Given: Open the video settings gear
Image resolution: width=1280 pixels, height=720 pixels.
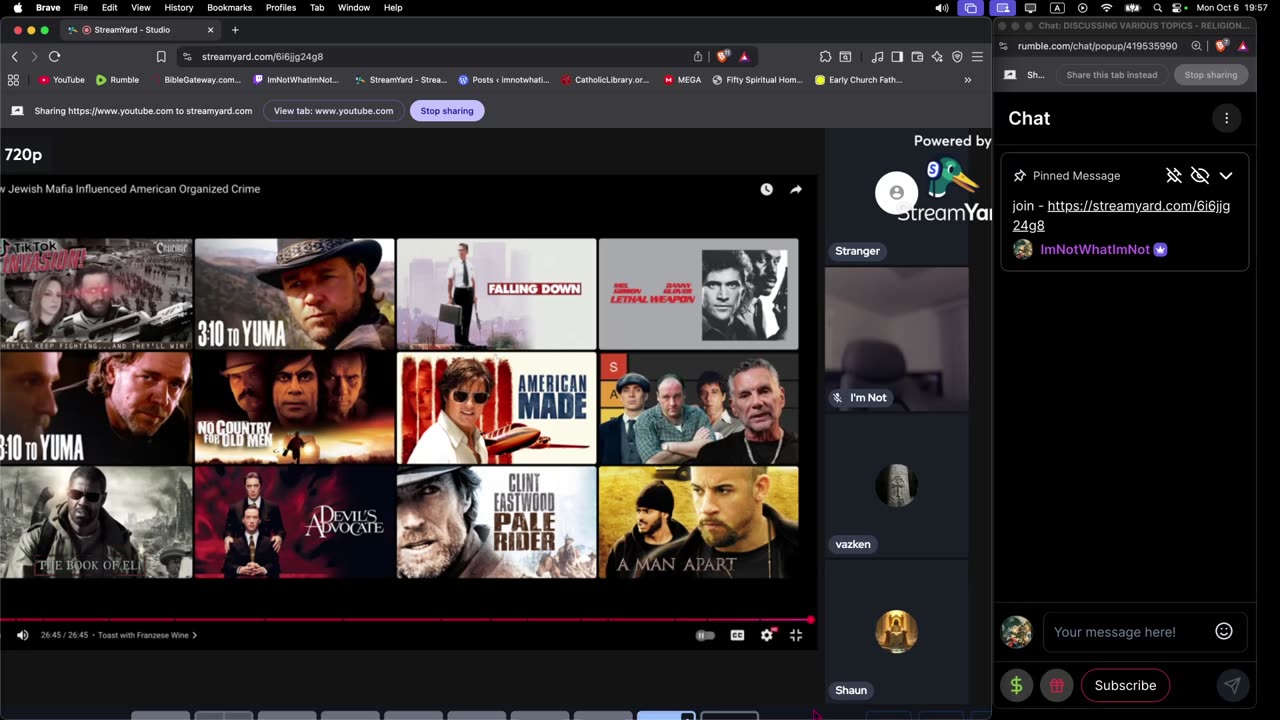Looking at the screenshot, I should click(767, 635).
